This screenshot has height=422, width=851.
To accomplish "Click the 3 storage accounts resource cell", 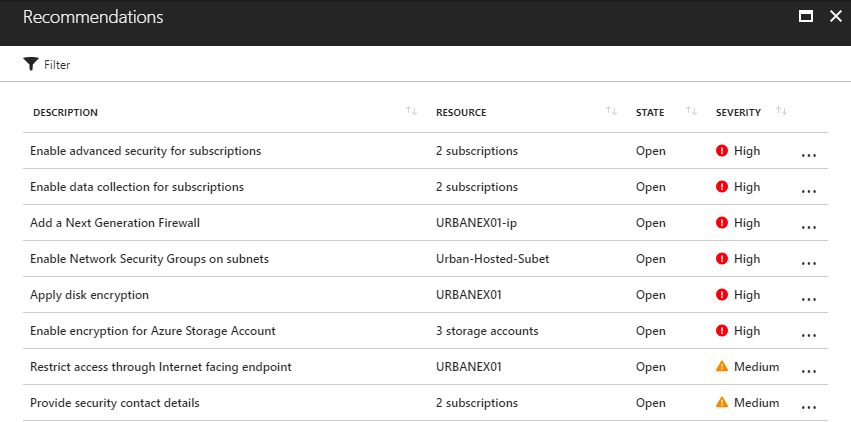I will [487, 331].
